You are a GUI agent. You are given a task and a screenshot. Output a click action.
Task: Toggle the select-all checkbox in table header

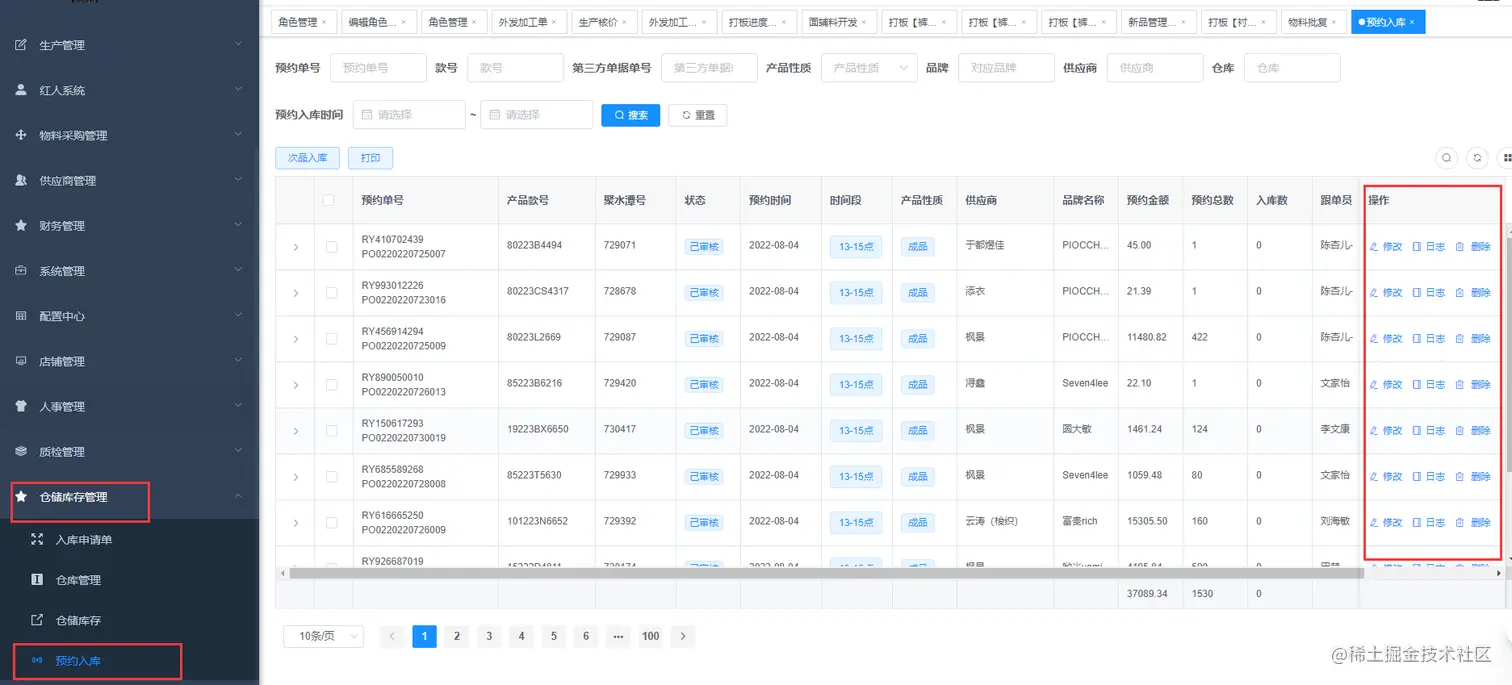[x=329, y=200]
